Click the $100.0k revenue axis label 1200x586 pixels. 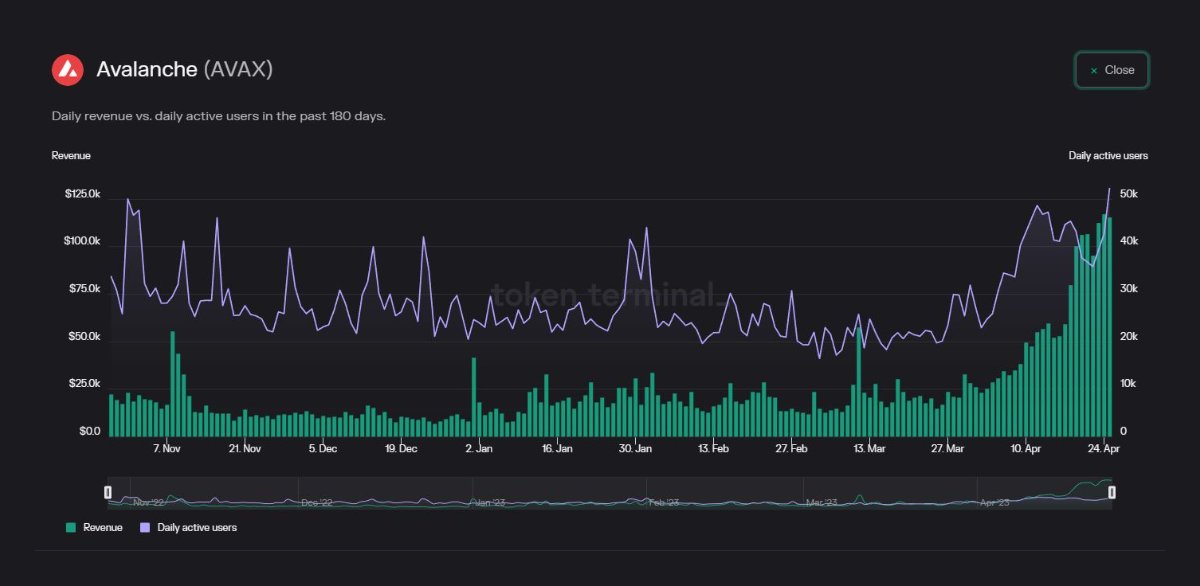coord(81,241)
